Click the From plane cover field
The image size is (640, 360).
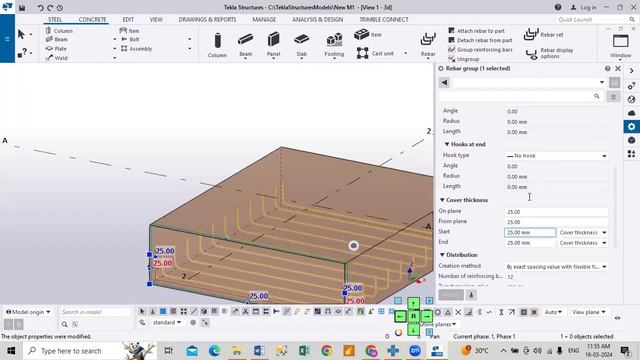tap(556, 222)
